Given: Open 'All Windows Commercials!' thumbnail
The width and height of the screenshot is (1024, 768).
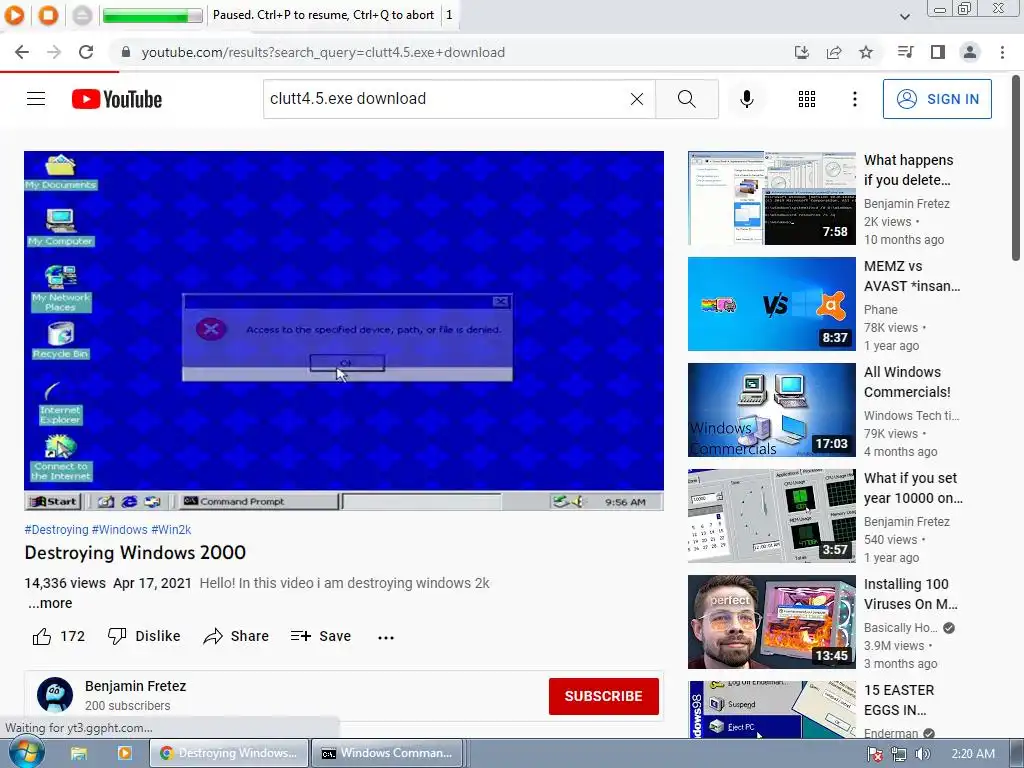Looking at the screenshot, I should click(771, 409).
